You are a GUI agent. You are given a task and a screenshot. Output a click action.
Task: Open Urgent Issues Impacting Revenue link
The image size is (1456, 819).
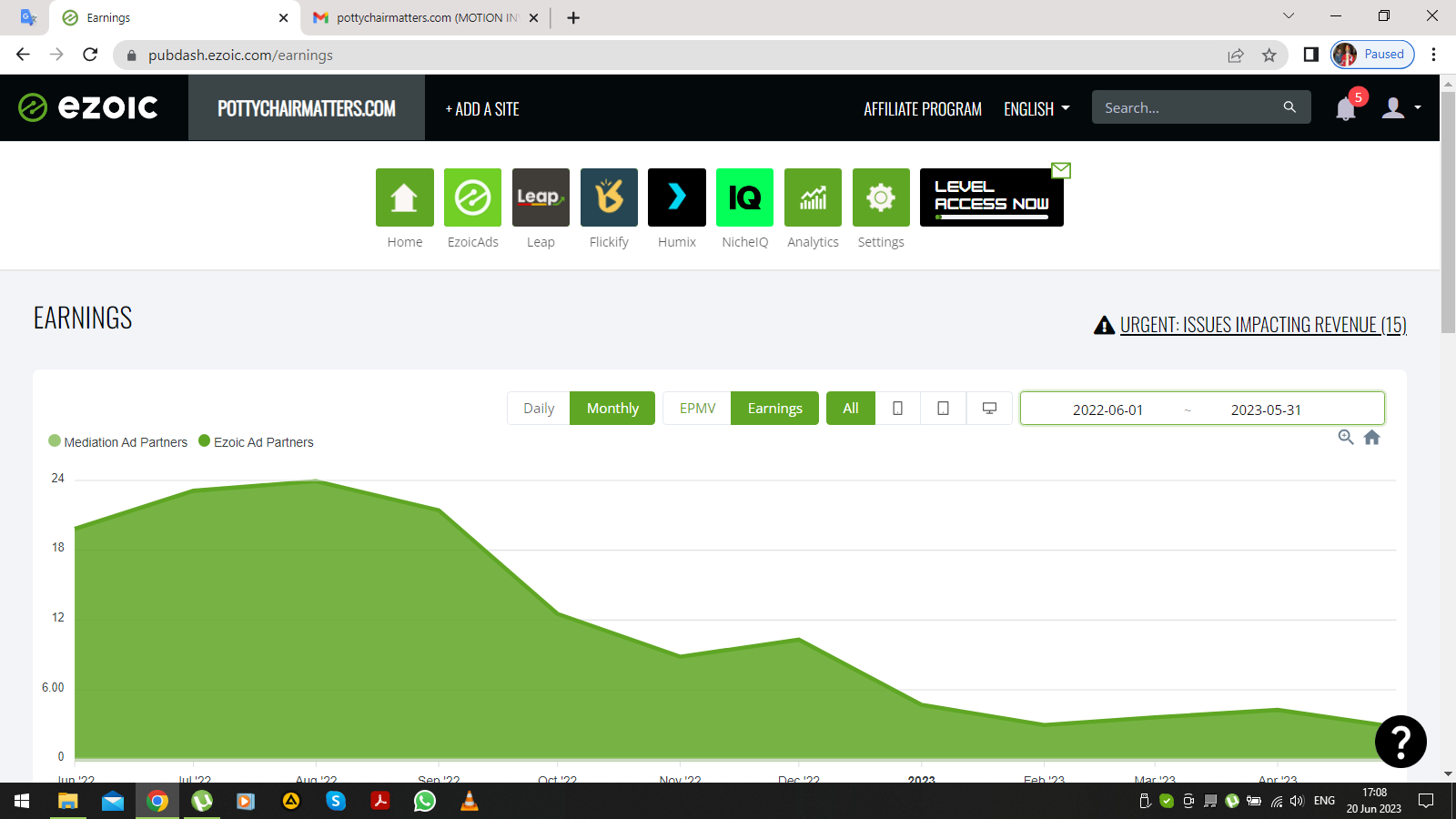pyautogui.click(x=1263, y=325)
